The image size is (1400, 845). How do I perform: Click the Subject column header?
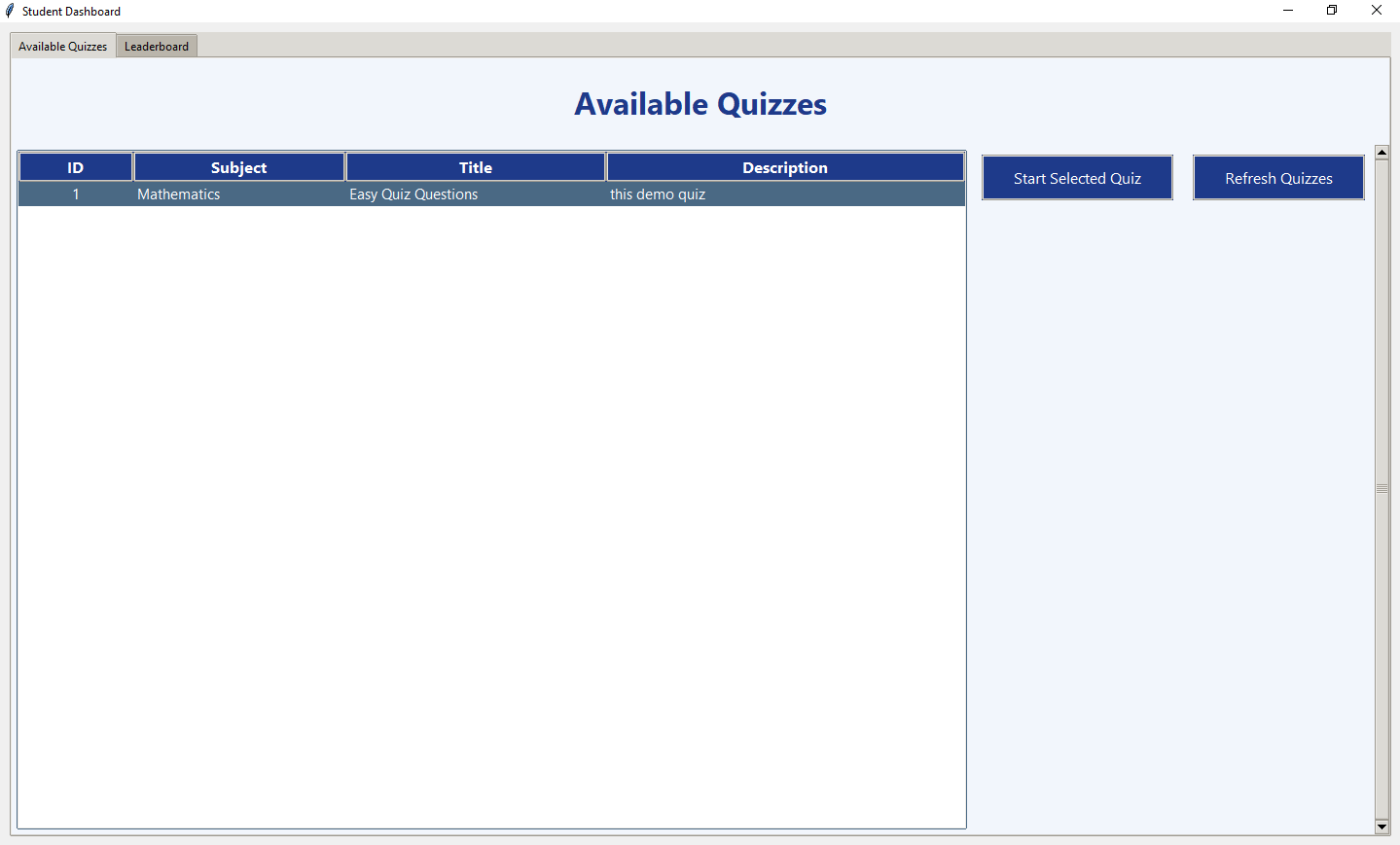point(238,166)
